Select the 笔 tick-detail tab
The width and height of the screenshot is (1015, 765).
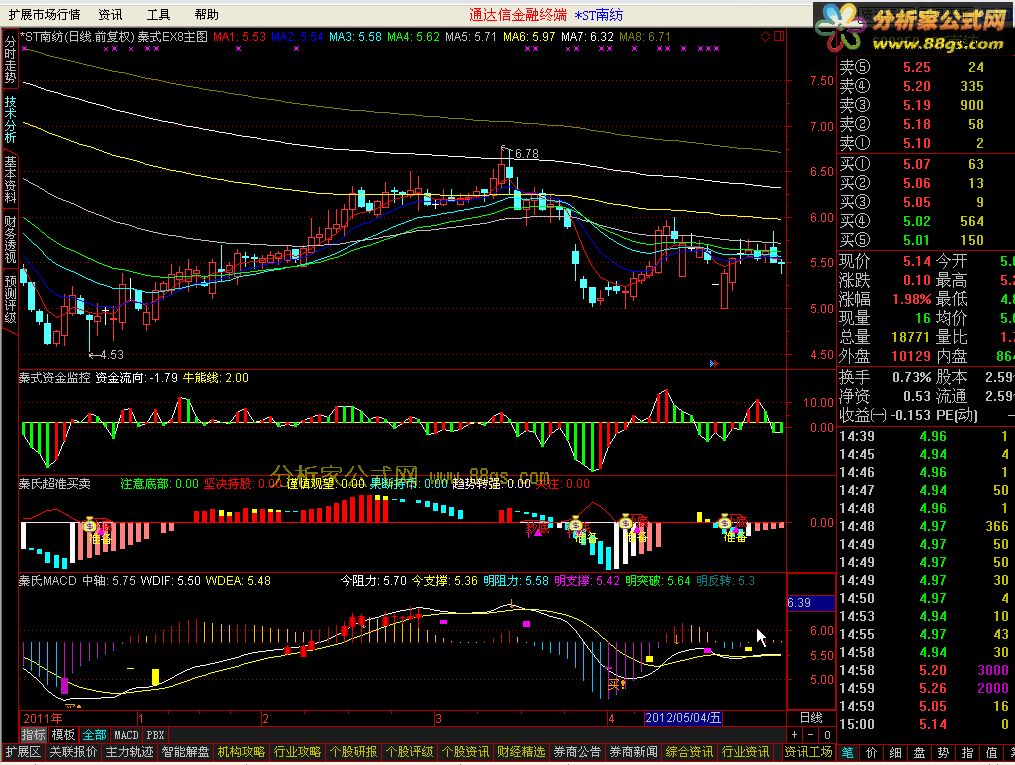[847, 752]
